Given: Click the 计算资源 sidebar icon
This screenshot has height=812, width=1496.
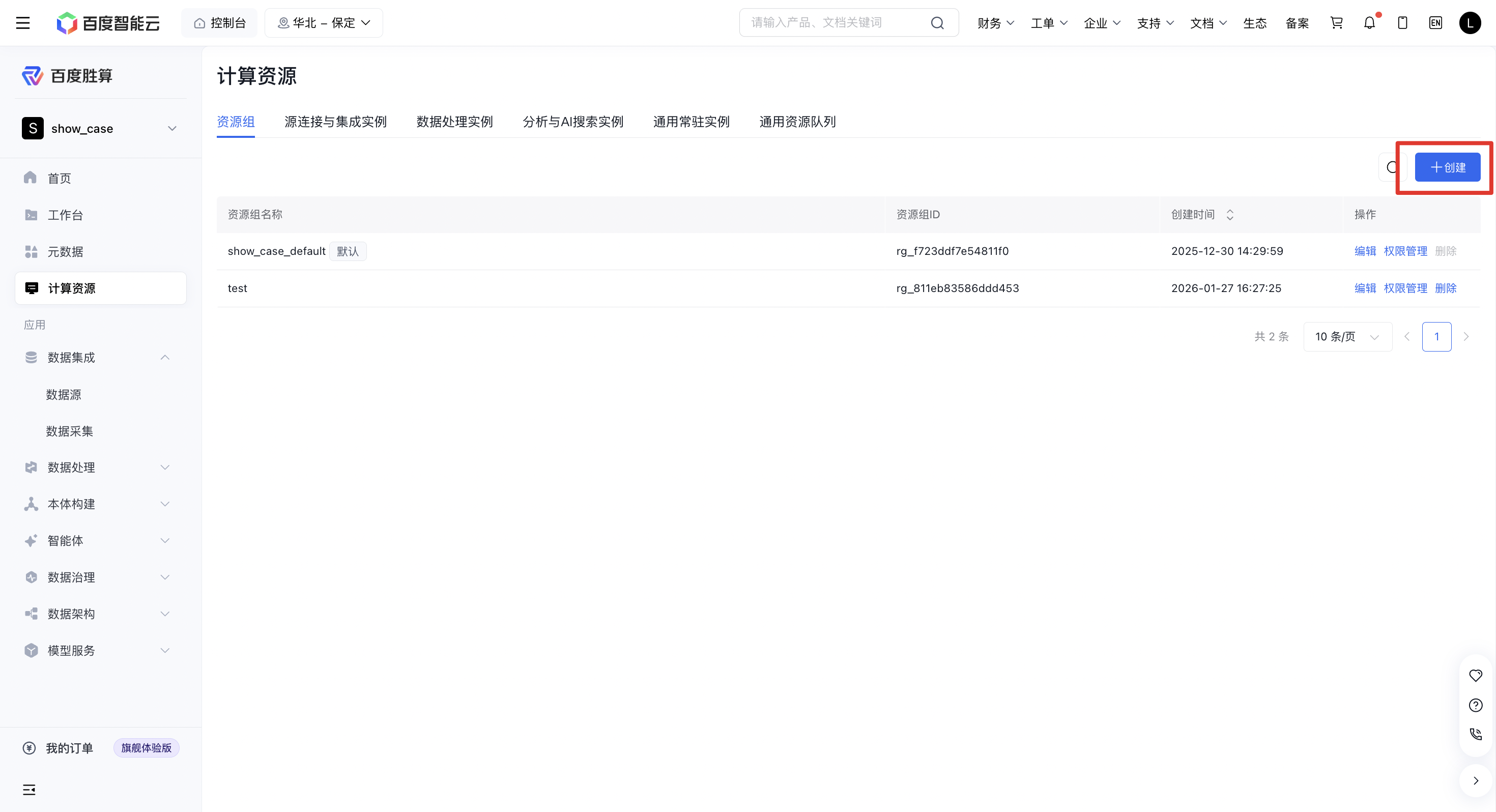Looking at the screenshot, I should pyautogui.click(x=32, y=288).
